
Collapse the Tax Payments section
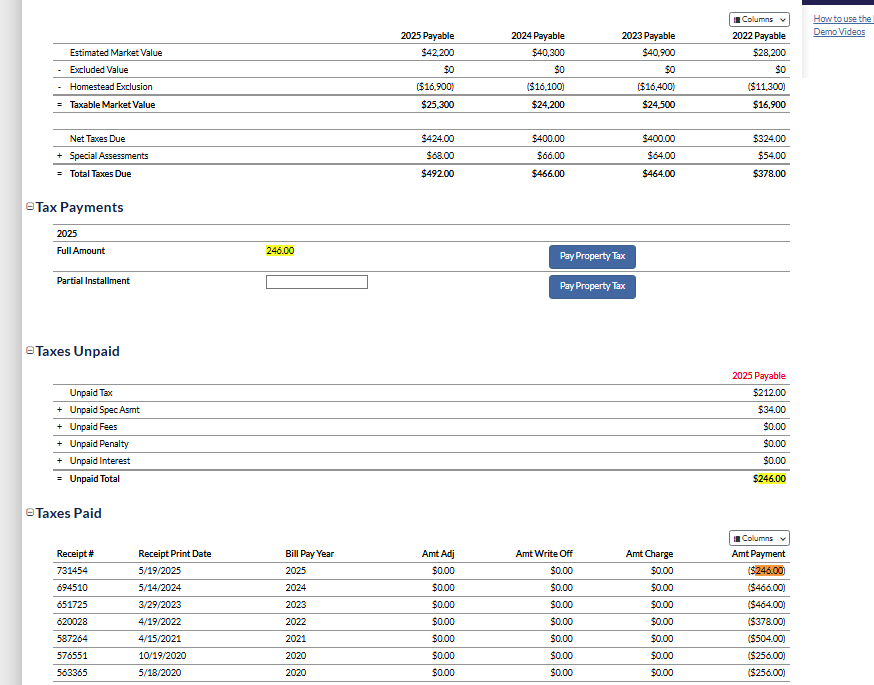29,208
